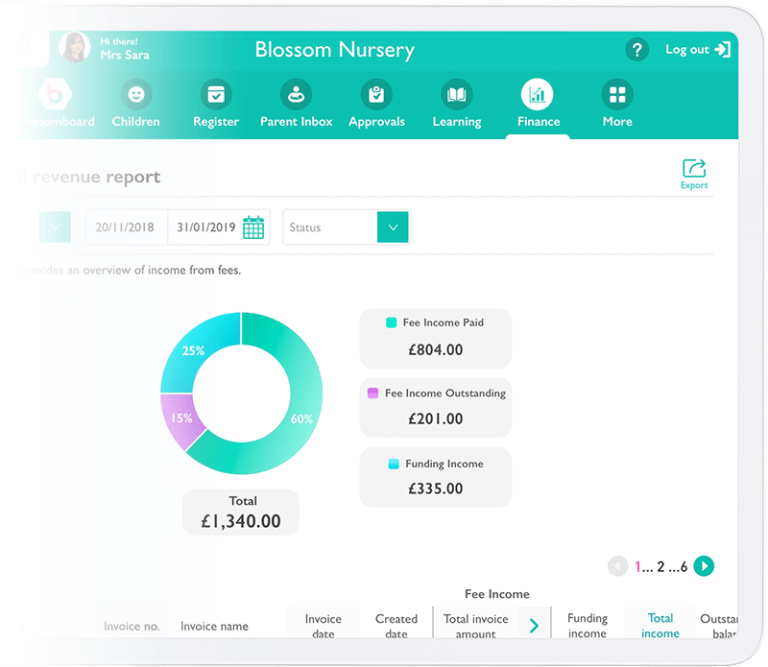Open the Learning book icon
This screenshot has width=768, height=667.
click(456, 95)
